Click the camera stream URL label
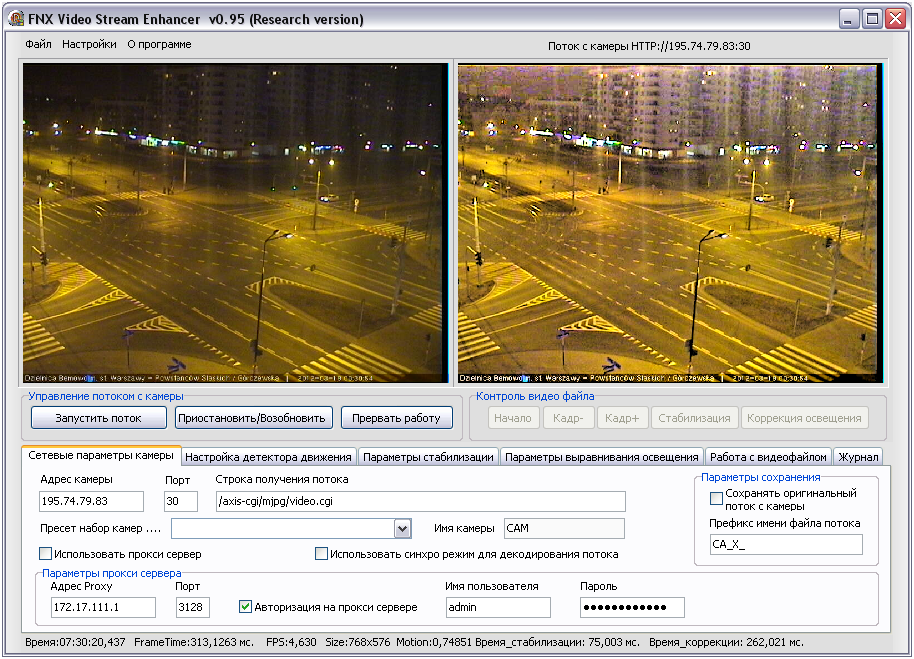This screenshot has width=914, height=659. click(x=649, y=46)
